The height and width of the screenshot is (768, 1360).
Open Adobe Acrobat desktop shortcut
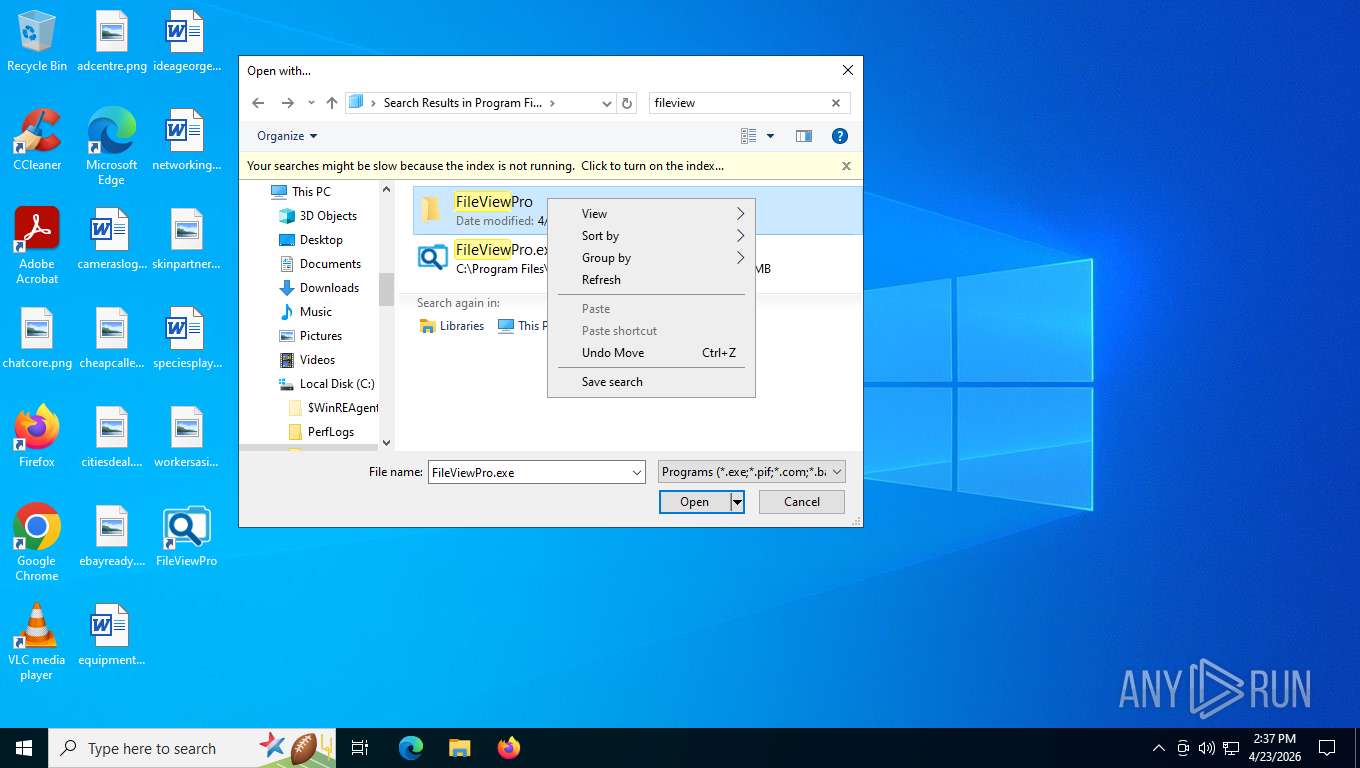pyautogui.click(x=37, y=246)
